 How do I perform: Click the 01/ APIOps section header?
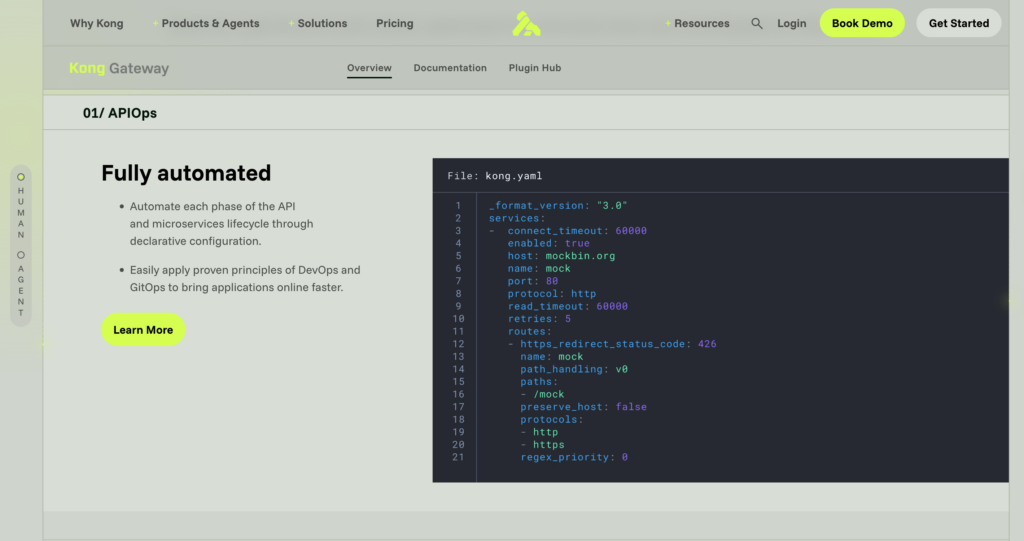120,113
